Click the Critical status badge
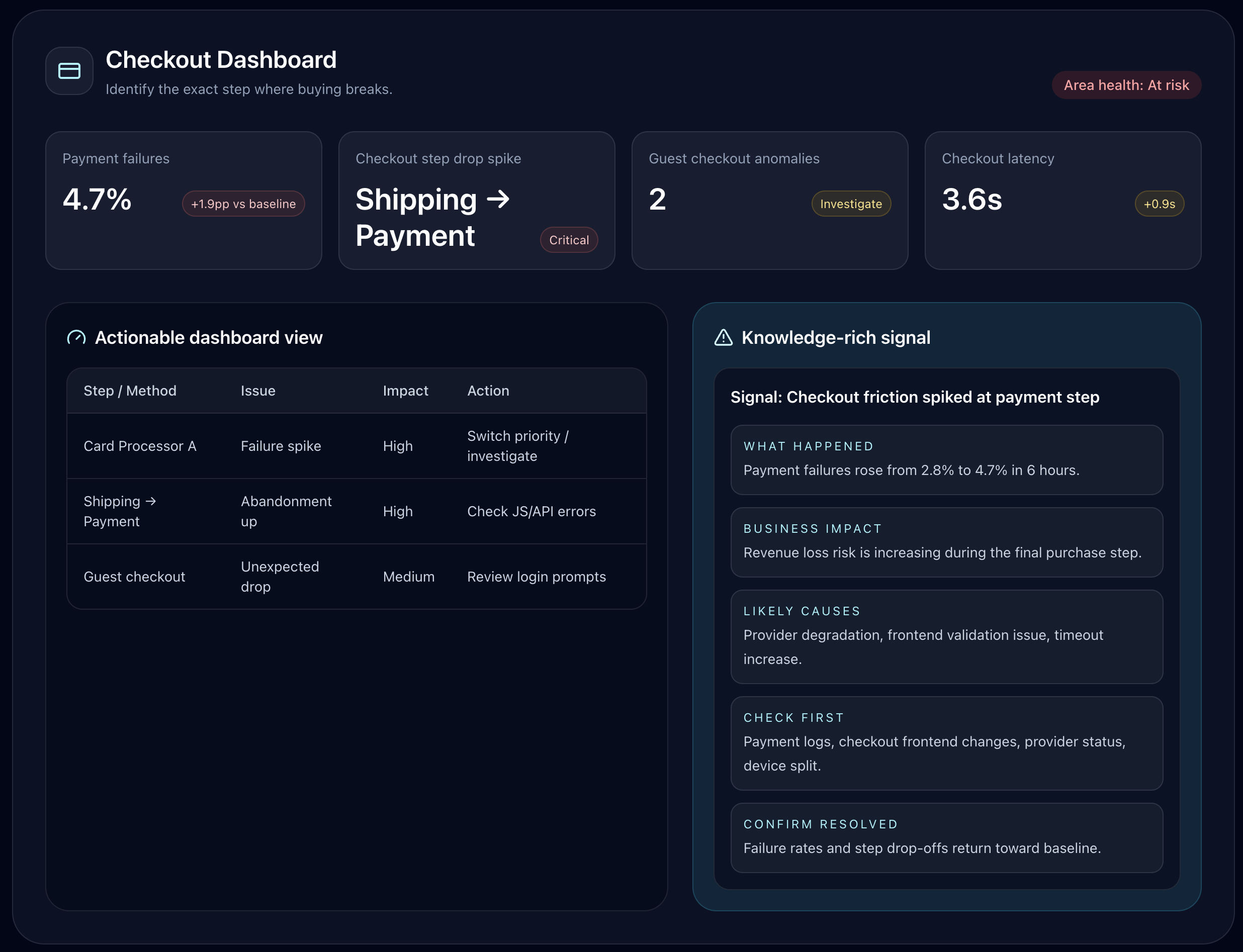 point(569,240)
